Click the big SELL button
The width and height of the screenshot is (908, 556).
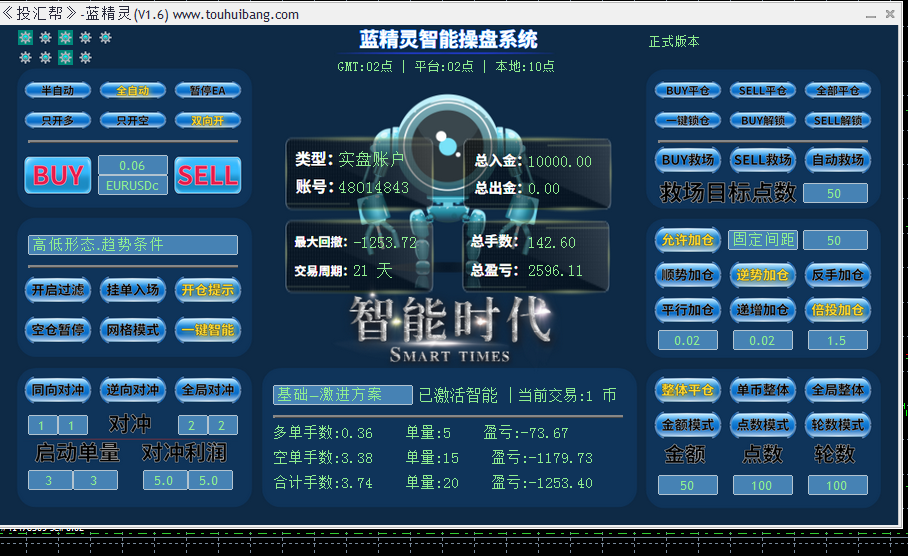point(207,175)
